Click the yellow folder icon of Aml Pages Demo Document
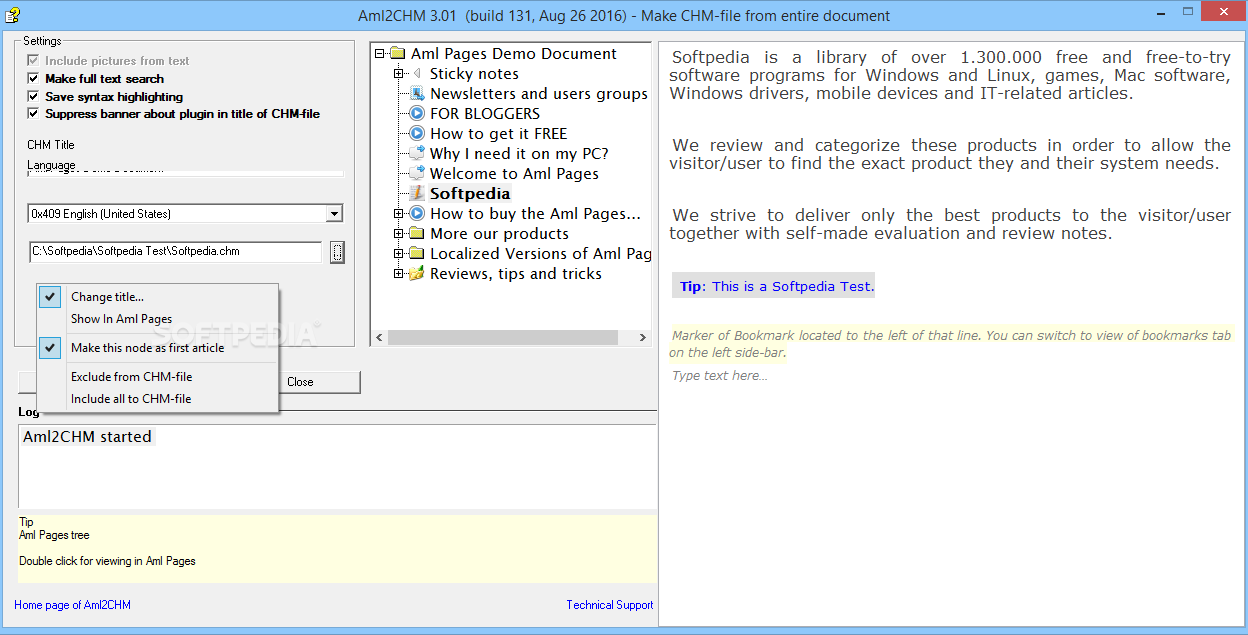The height and width of the screenshot is (635, 1248). tap(397, 54)
